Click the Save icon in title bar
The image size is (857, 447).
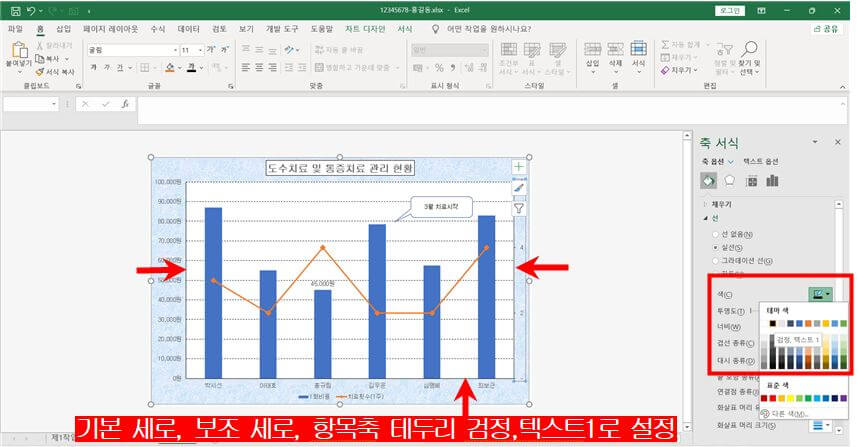coord(15,10)
